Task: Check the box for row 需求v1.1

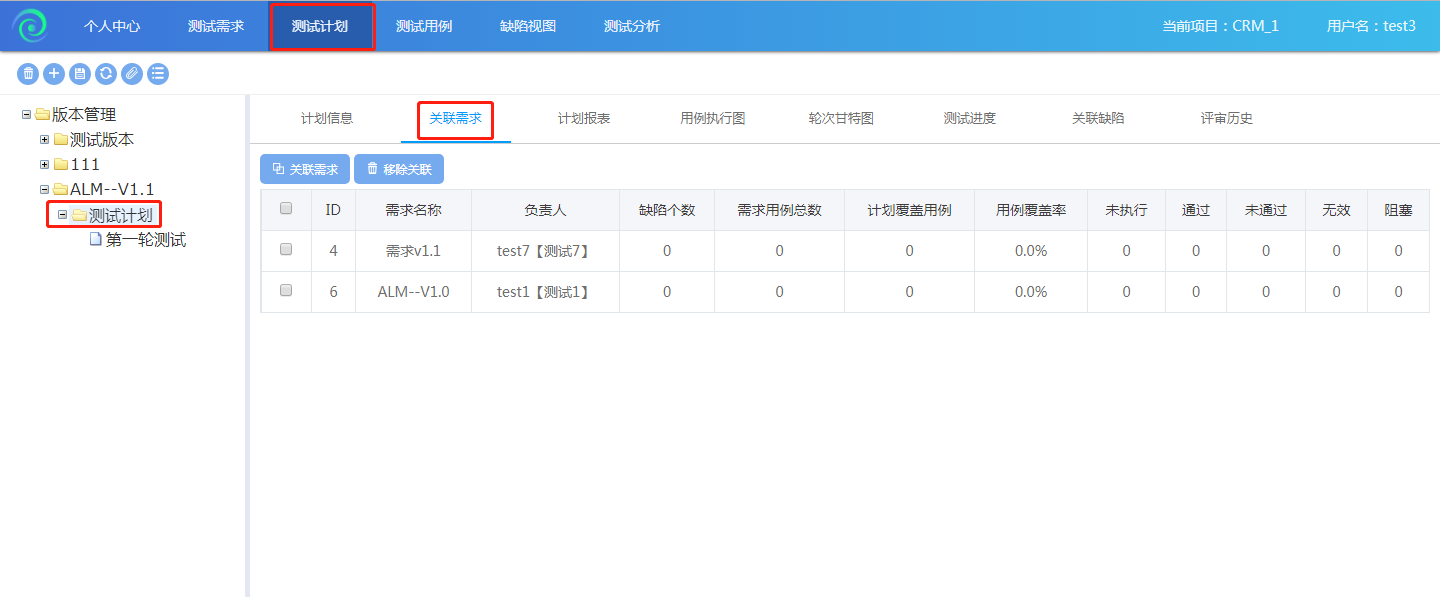Action: click(x=286, y=250)
